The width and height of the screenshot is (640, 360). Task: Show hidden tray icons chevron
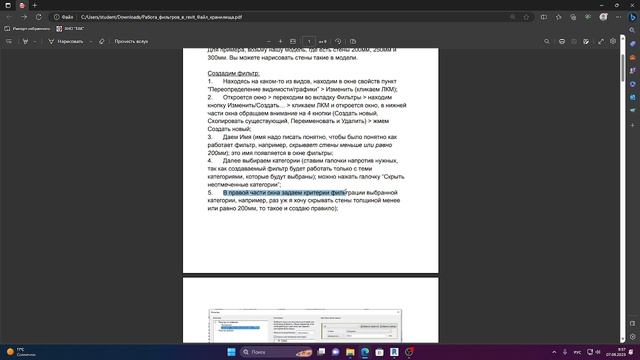click(554, 352)
